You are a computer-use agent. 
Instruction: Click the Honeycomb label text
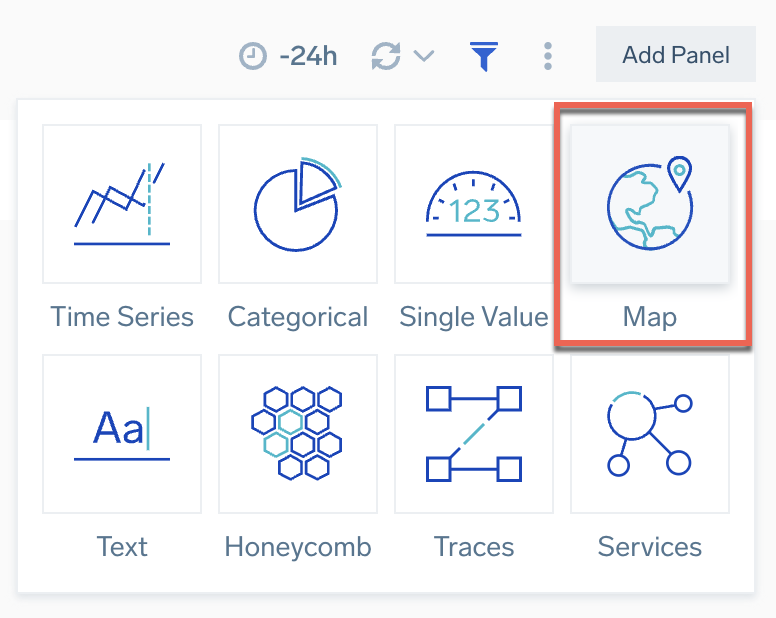(298, 547)
